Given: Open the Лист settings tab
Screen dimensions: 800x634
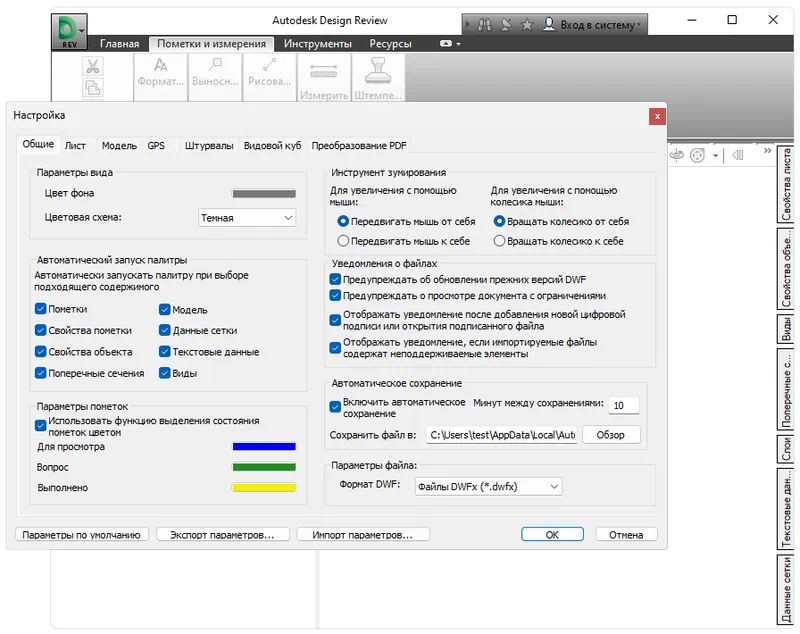Looking at the screenshot, I should click(75, 146).
